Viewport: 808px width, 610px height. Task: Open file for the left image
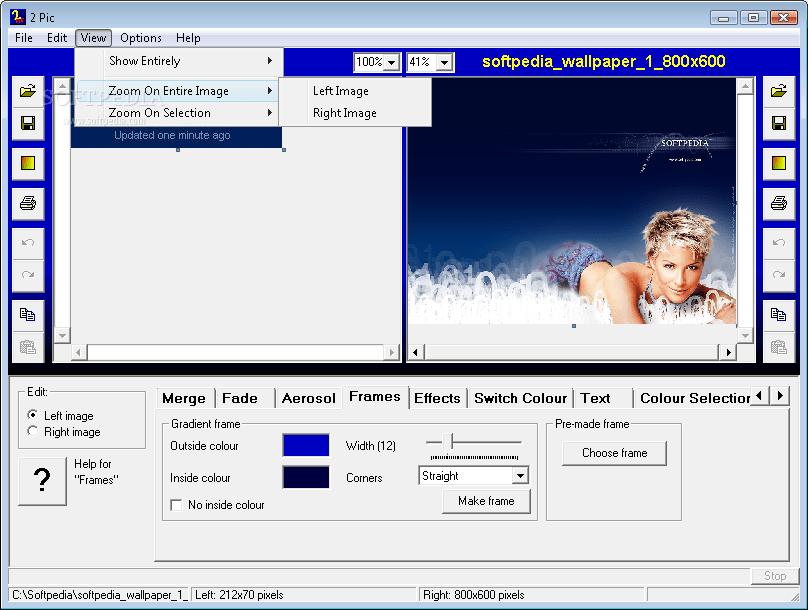[28, 92]
